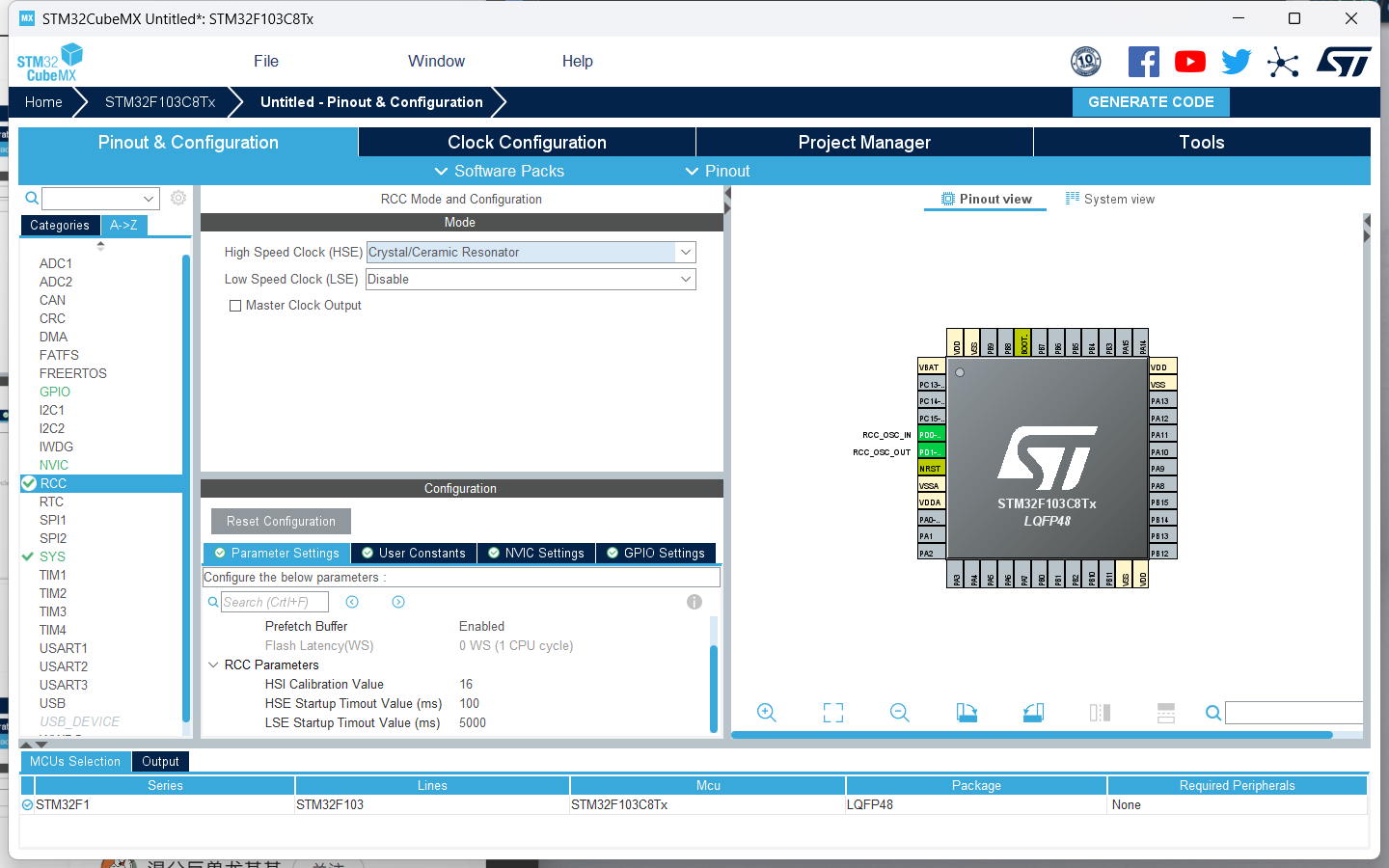
Task: Click the pin search magnifier icon
Action: coord(1213,713)
